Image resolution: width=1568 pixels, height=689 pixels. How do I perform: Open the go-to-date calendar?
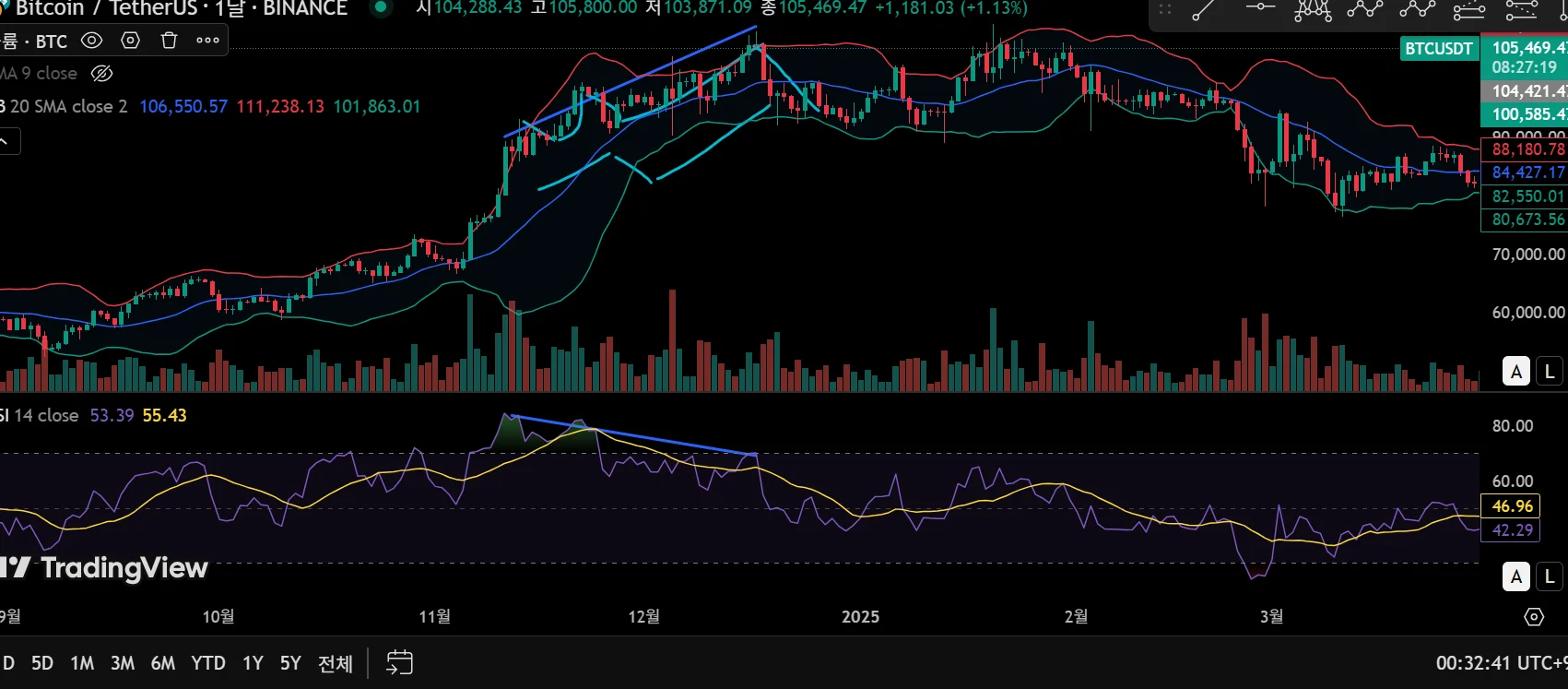(x=399, y=662)
